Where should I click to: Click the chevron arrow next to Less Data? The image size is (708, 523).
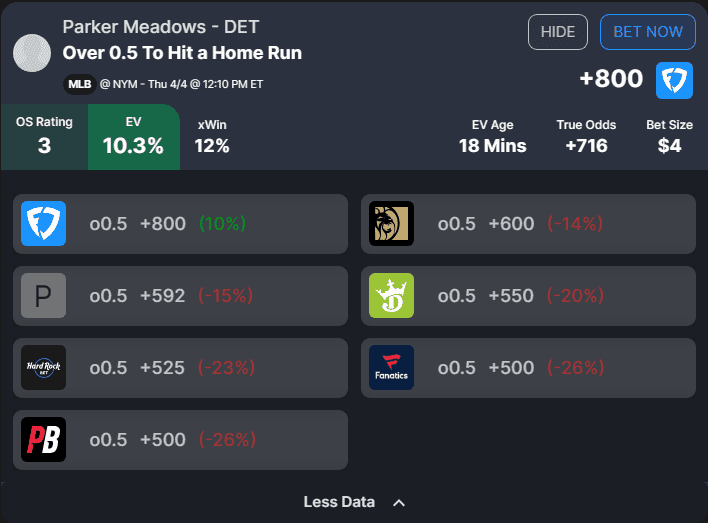tap(399, 503)
